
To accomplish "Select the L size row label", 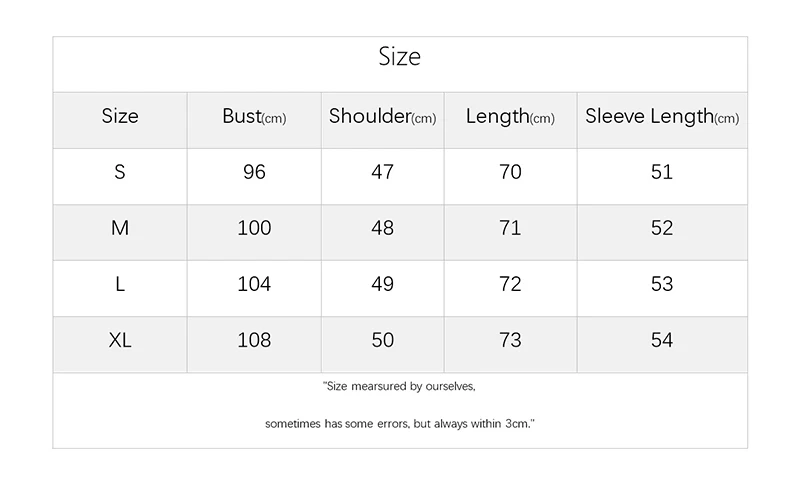I will pyautogui.click(x=120, y=284).
